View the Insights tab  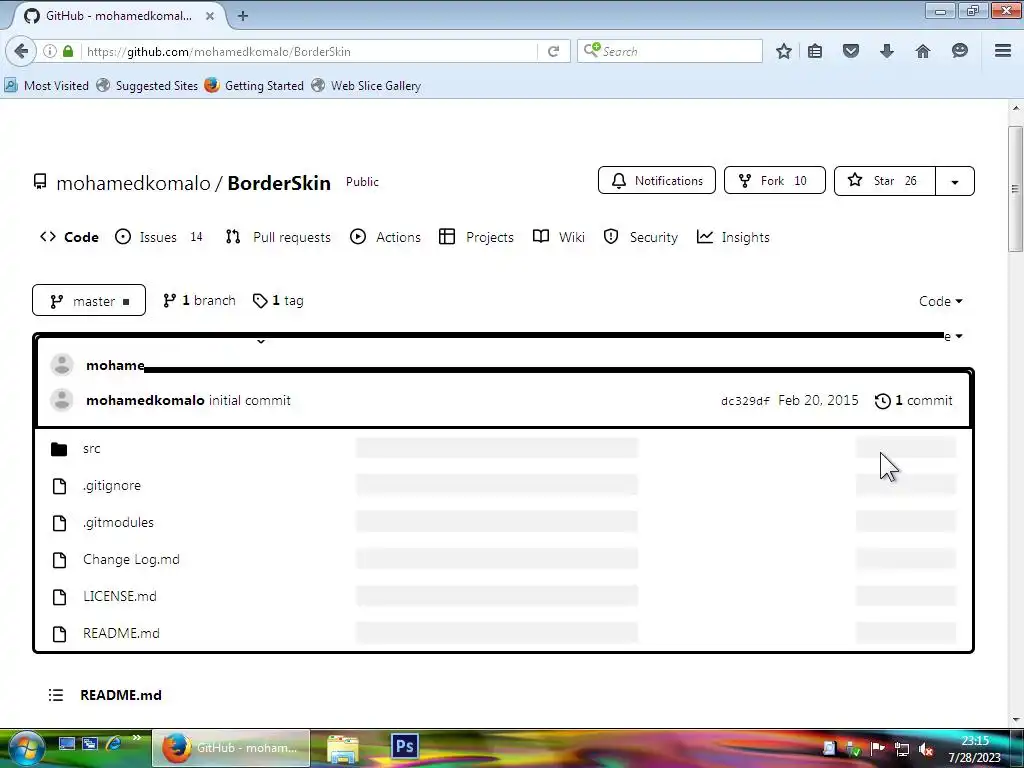pyautogui.click(x=733, y=237)
